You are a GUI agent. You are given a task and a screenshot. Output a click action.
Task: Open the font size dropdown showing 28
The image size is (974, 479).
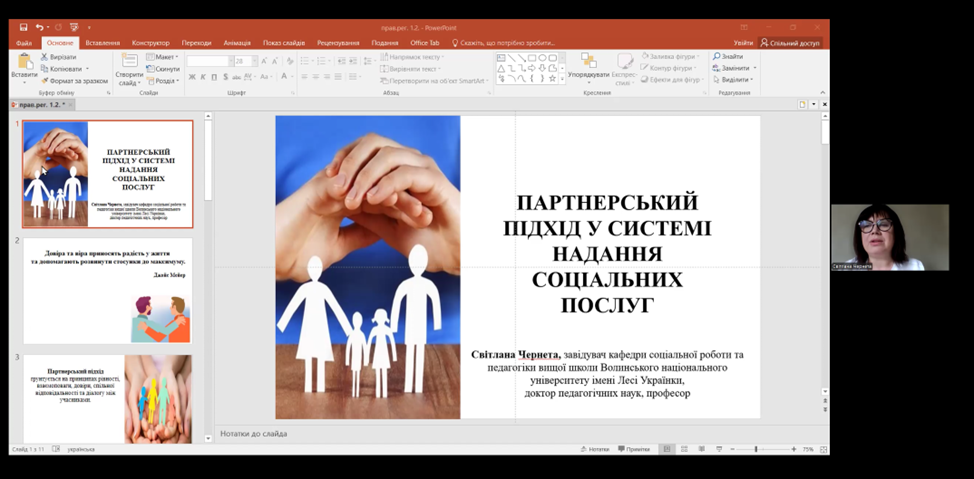point(252,61)
